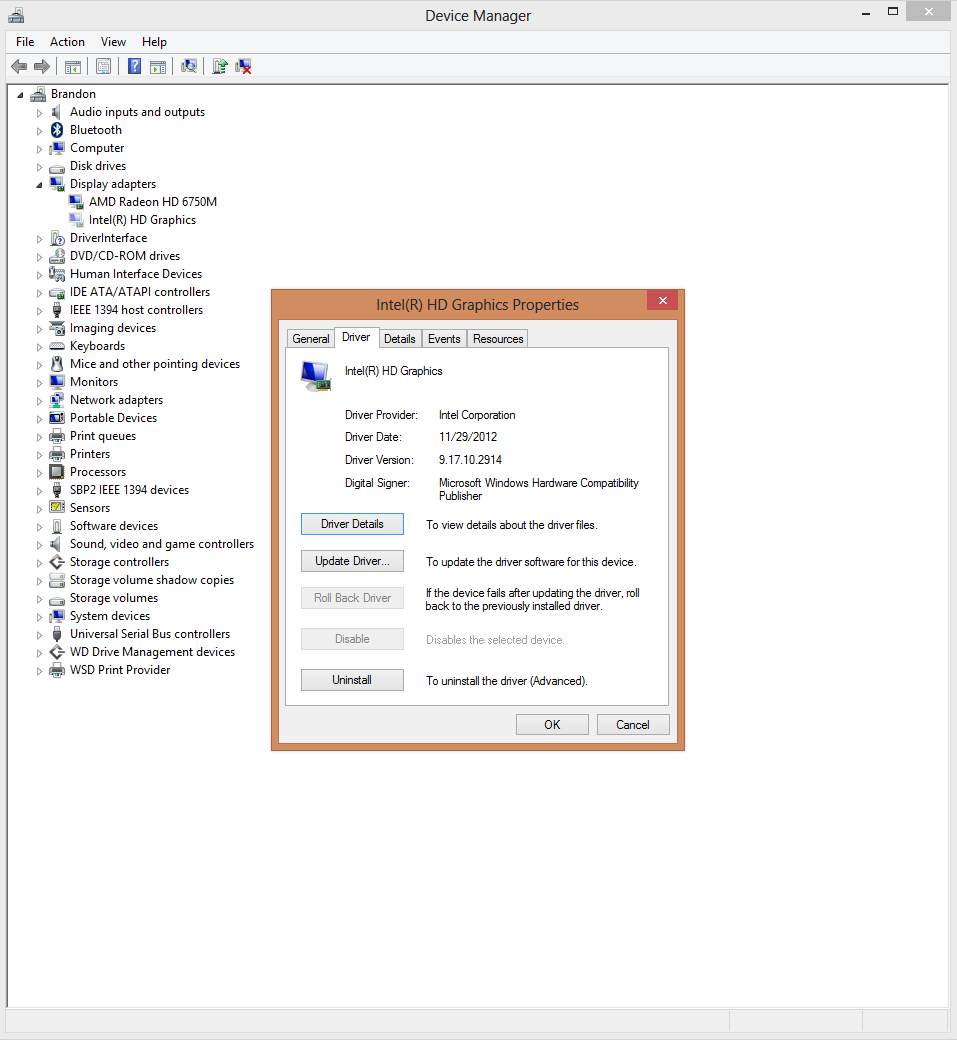Click the Bluetooth category icon

coord(57,130)
